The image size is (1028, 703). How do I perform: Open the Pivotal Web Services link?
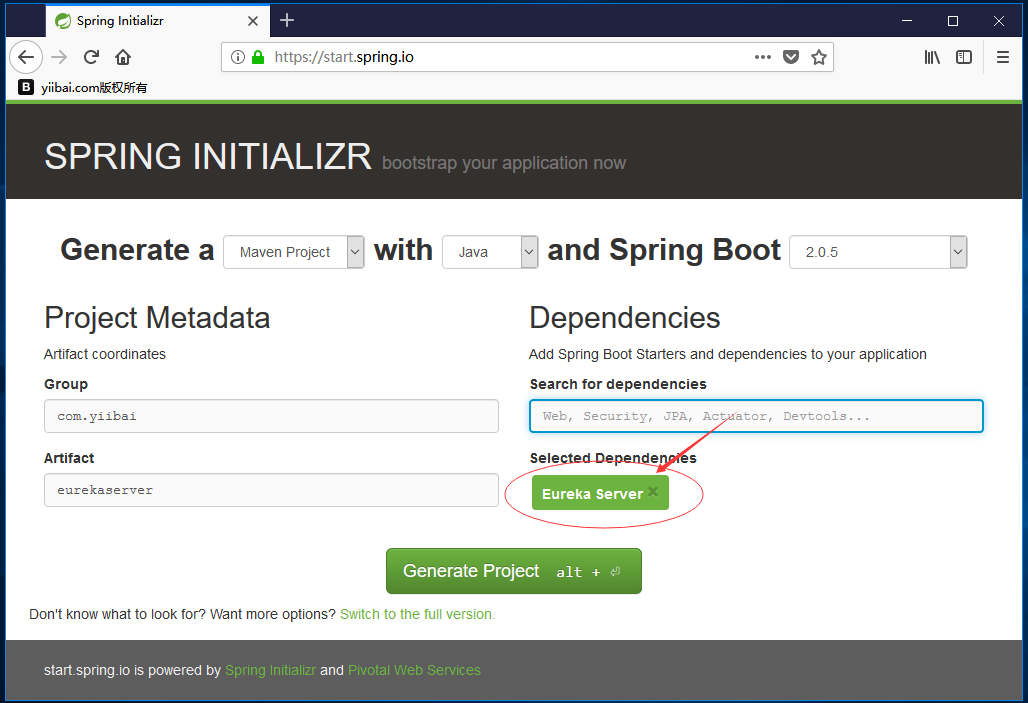coord(414,670)
